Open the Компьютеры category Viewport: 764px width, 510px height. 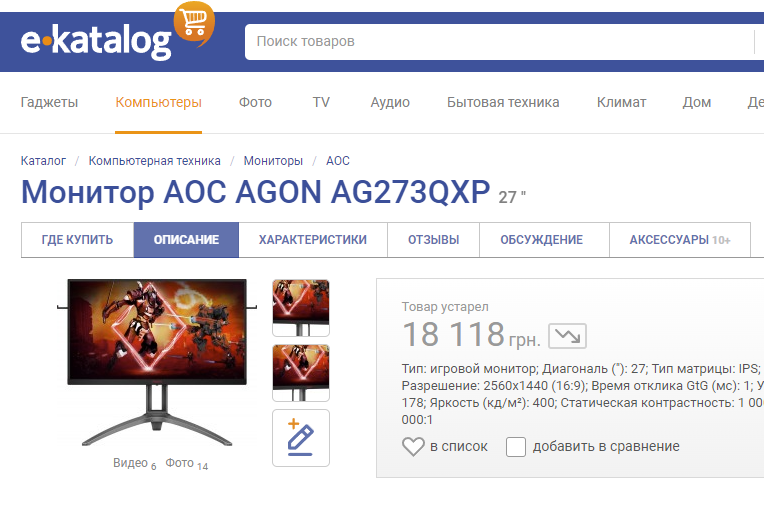pos(158,102)
